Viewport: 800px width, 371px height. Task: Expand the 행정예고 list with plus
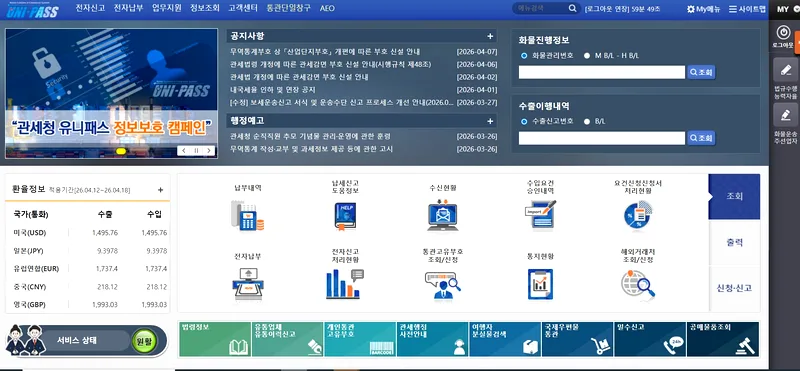(x=490, y=121)
